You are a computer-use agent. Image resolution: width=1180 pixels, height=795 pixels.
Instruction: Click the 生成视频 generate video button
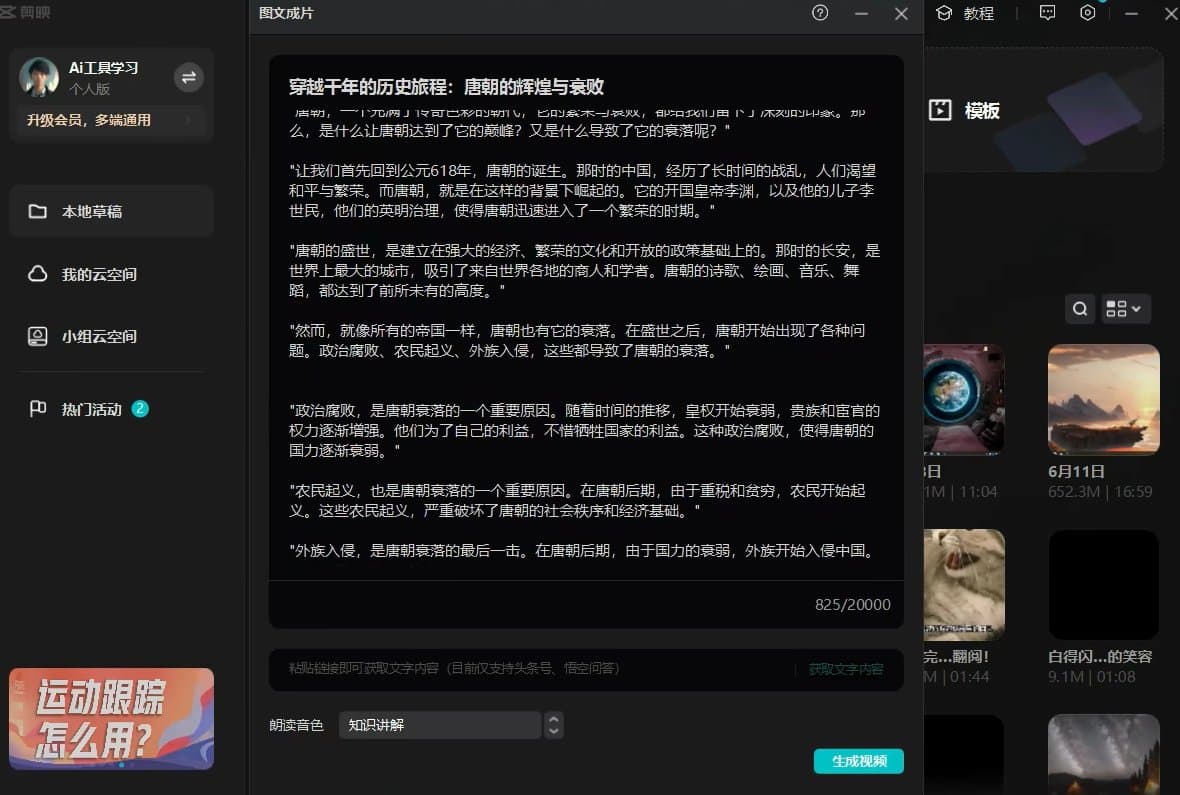(x=858, y=761)
